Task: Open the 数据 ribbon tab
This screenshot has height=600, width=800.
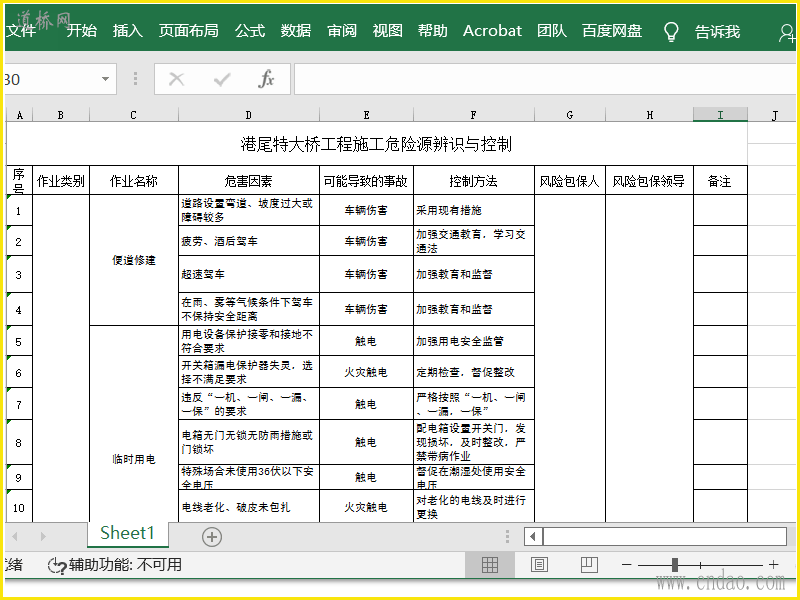Action: coord(296,31)
